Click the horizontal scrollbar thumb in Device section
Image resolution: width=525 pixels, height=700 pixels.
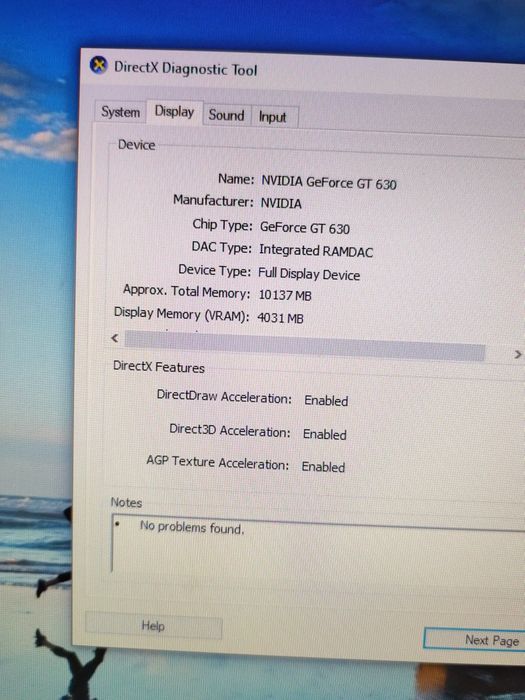(x=305, y=346)
